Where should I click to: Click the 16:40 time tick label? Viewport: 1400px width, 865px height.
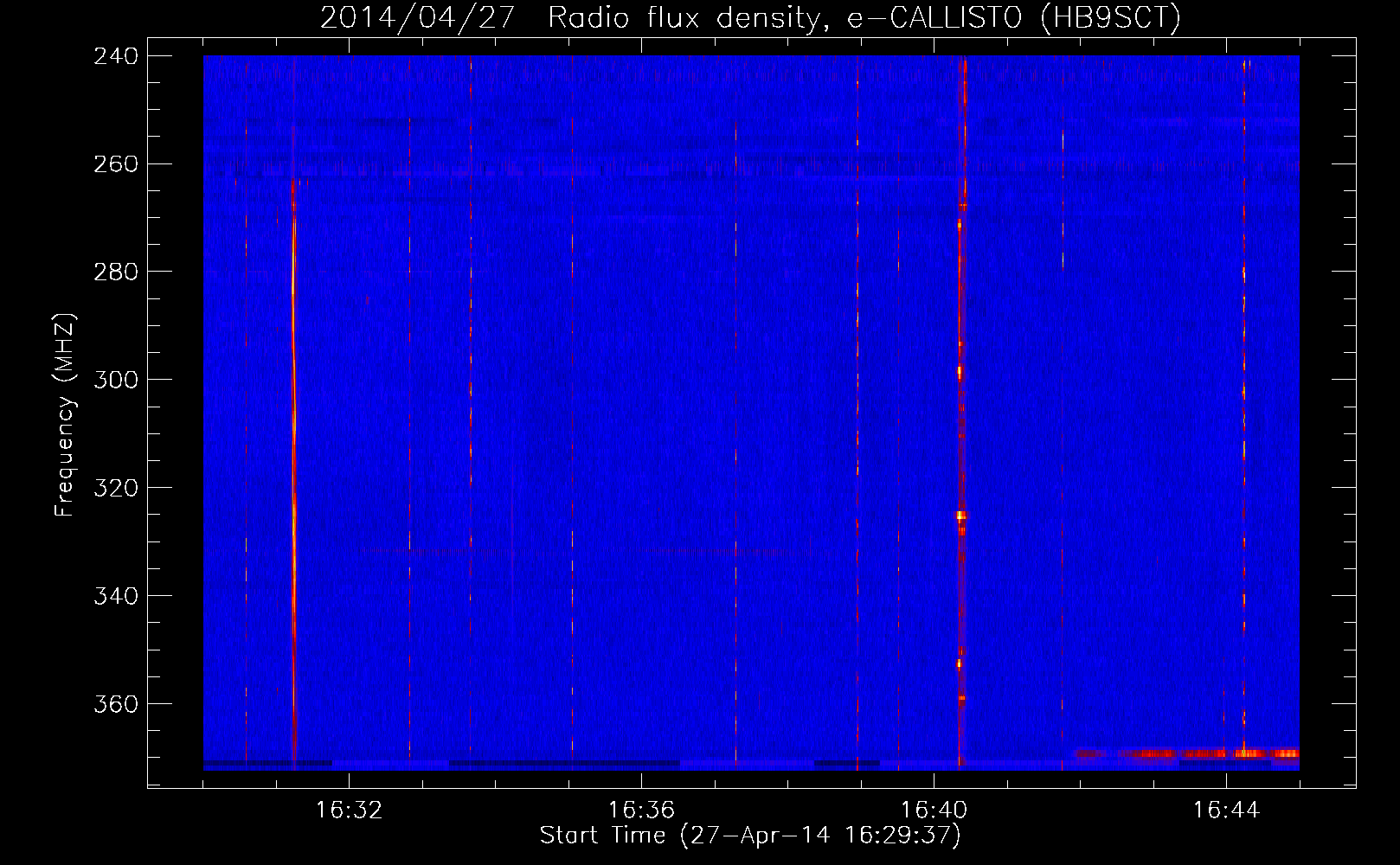tap(934, 811)
